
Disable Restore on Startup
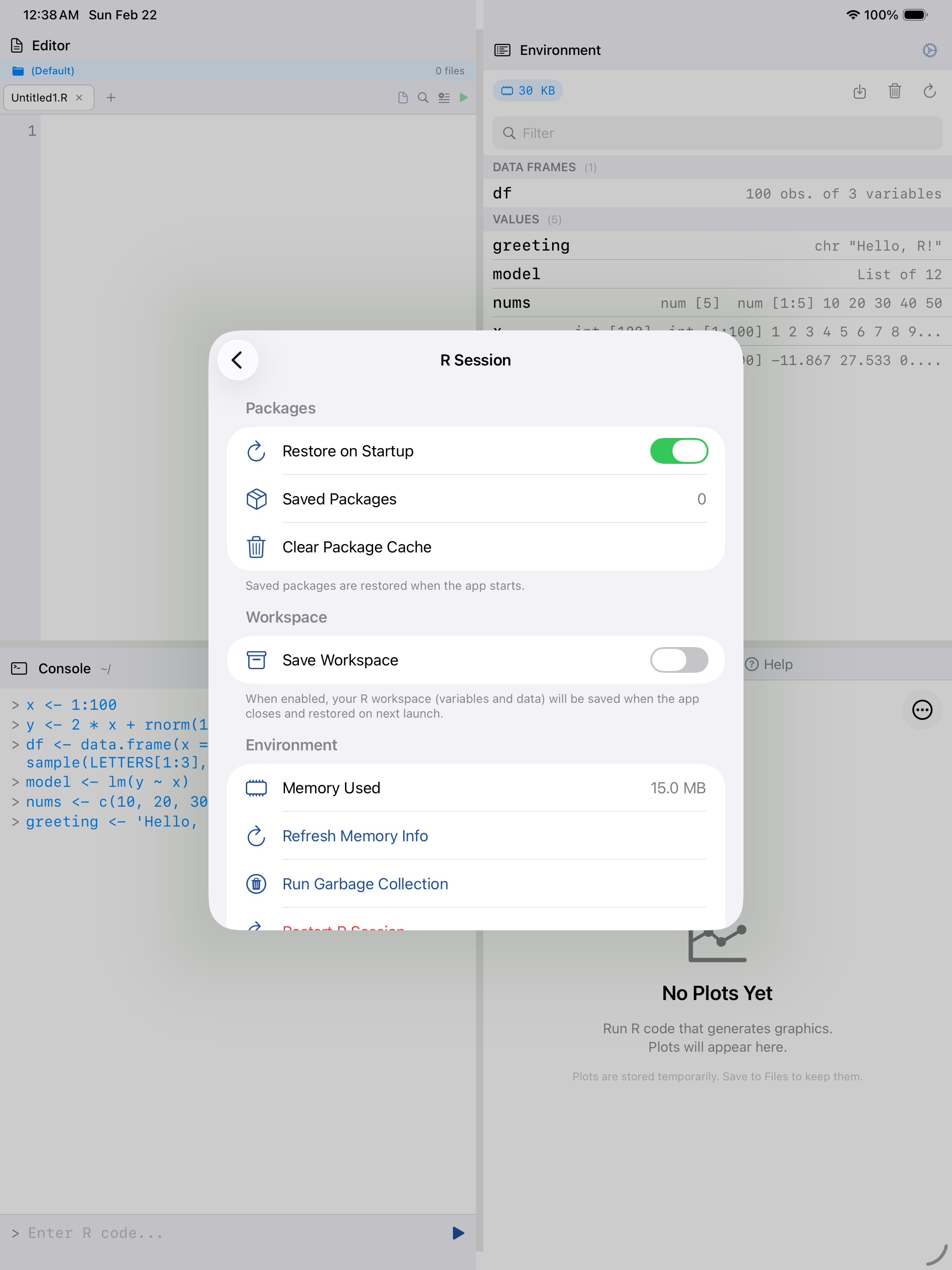pos(679,451)
